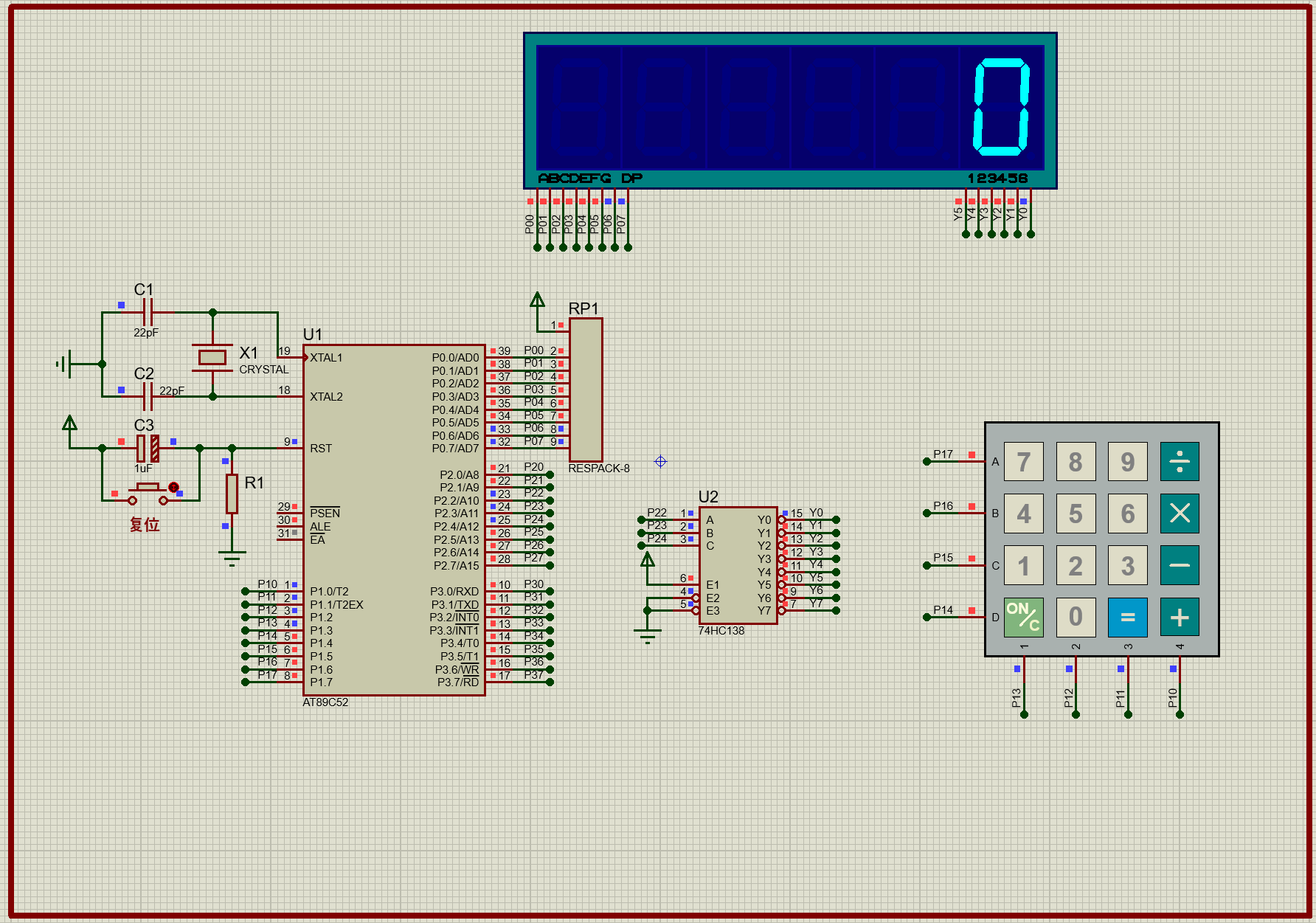Click the power arrow at U2 E1

[647, 559]
